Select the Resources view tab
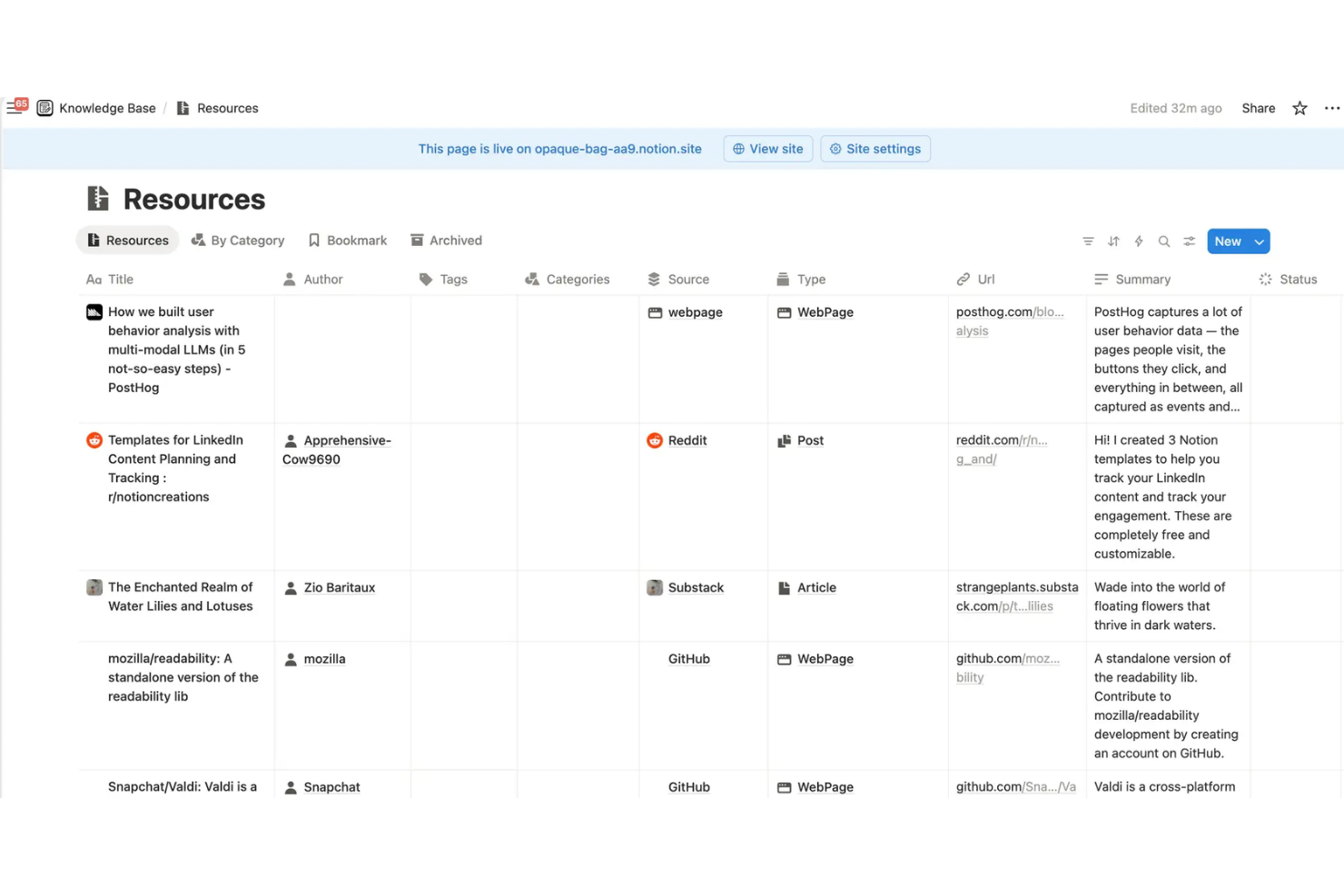 (x=128, y=241)
